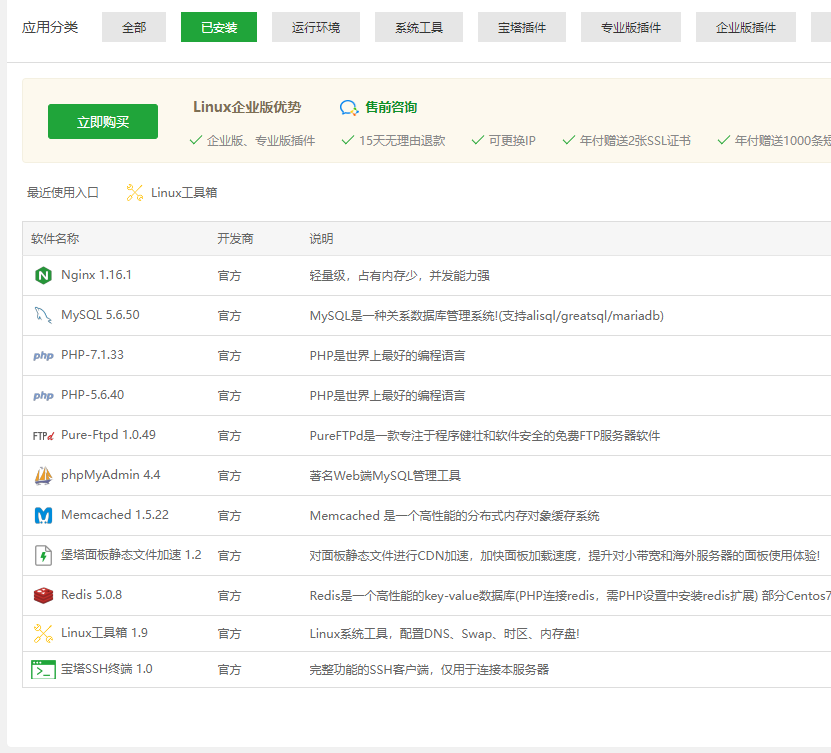Click the PHP-5.6.40 php icon

tap(43, 395)
